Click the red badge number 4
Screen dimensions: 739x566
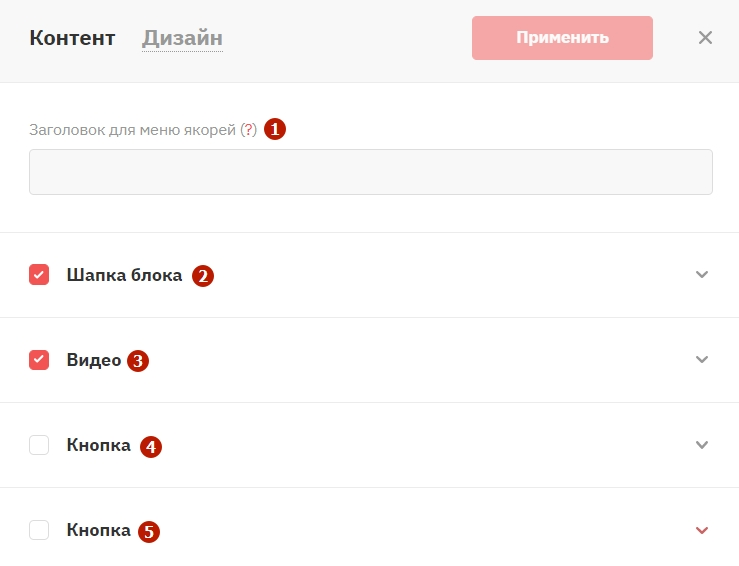(x=151, y=447)
